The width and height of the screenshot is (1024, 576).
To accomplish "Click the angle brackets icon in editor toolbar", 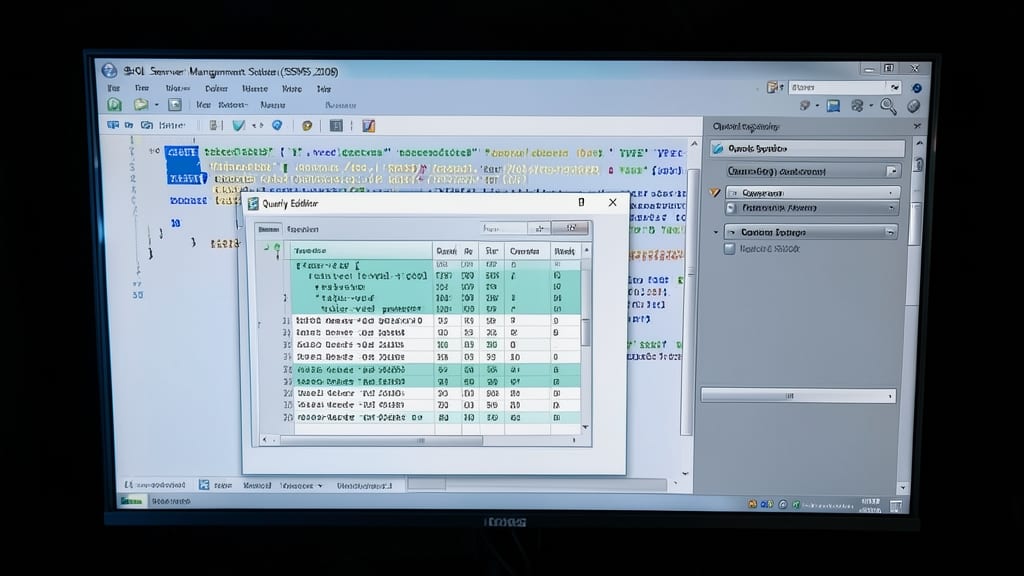I will (258, 125).
